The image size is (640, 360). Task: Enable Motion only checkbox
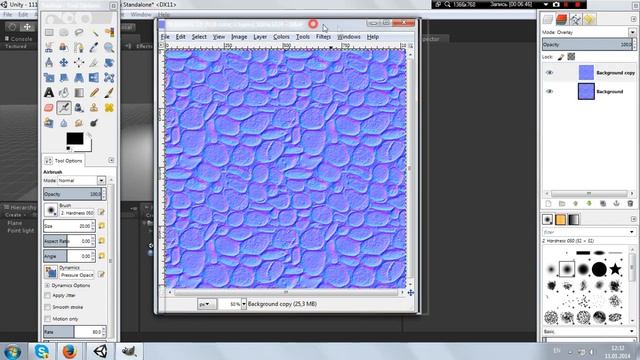[48, 319]
